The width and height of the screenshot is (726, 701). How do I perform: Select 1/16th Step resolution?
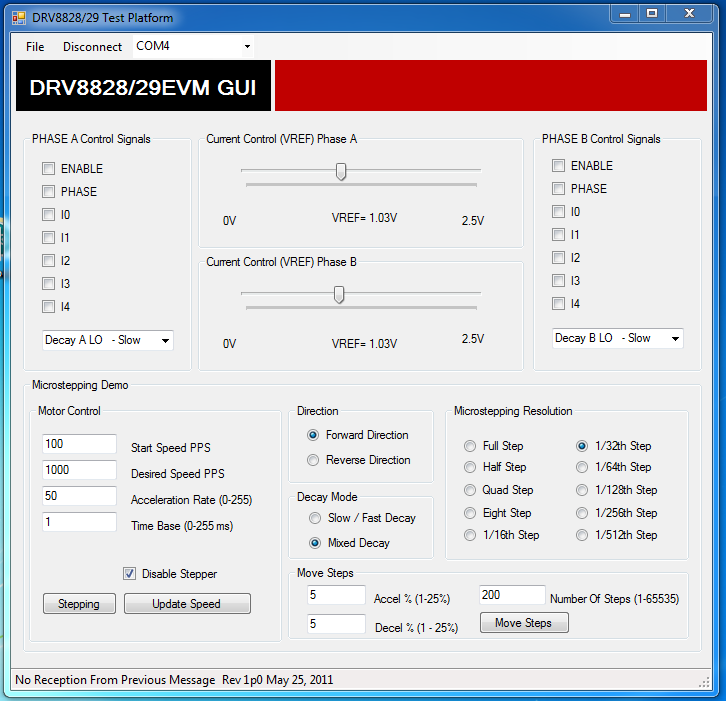click(x=470, y=535)
